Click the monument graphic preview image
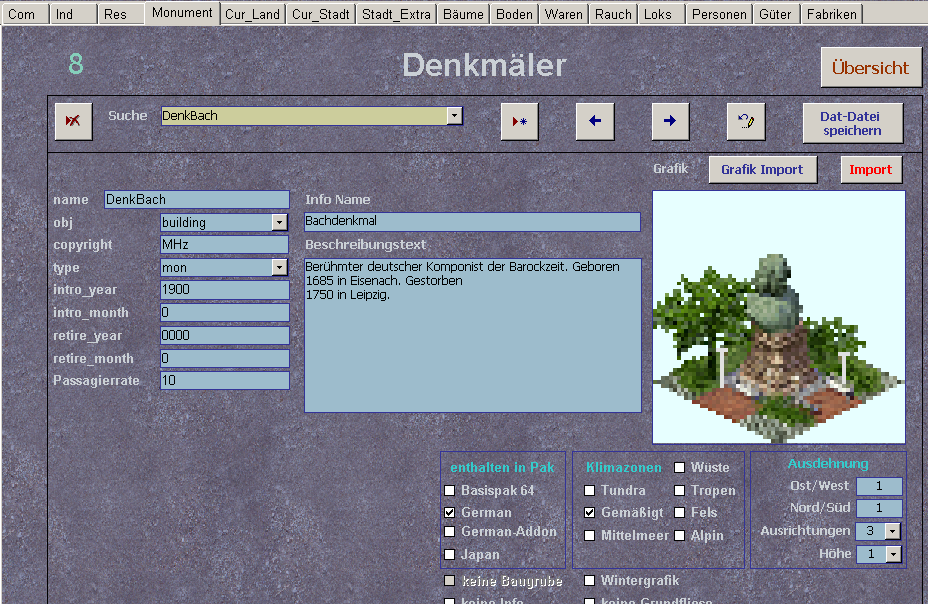The image size is (928, 604). tap(779, 317)
